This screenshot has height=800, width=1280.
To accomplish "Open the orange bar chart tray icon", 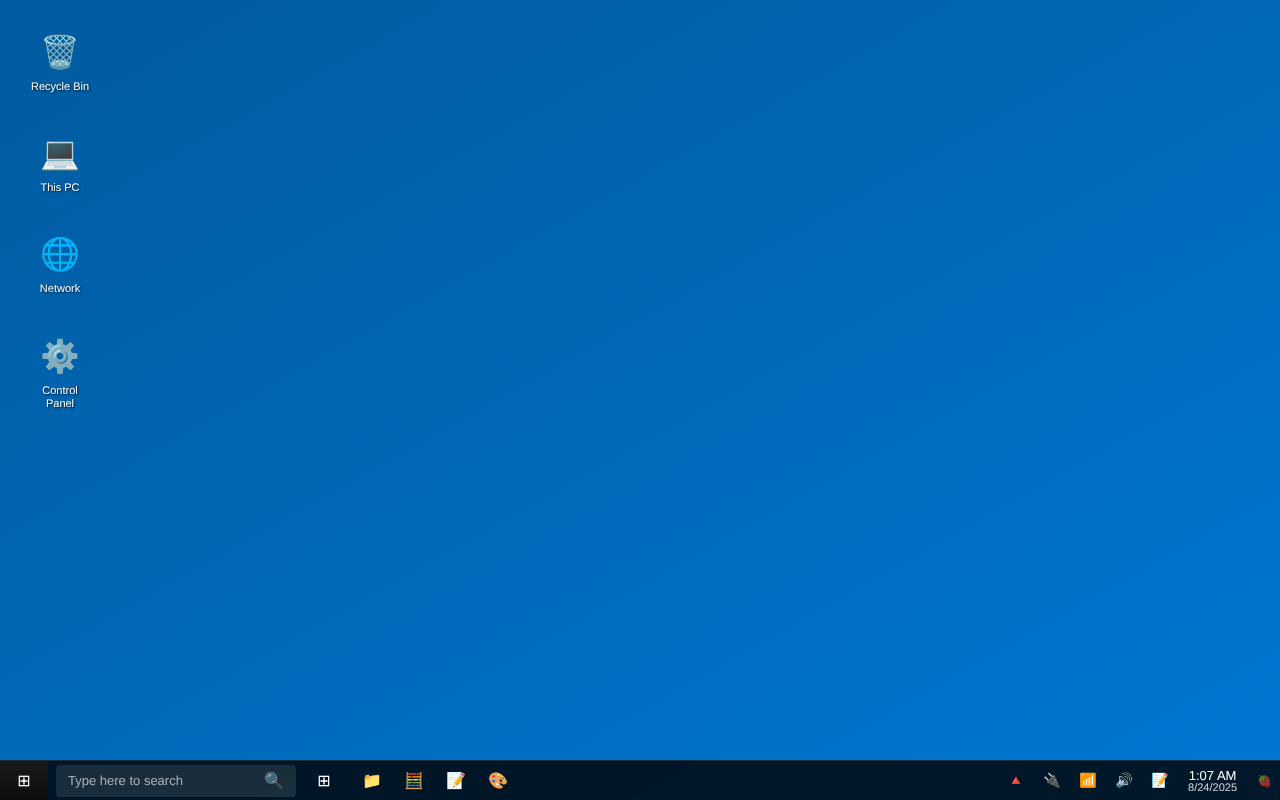I will pyautogui.click(x=1087, y=779).
